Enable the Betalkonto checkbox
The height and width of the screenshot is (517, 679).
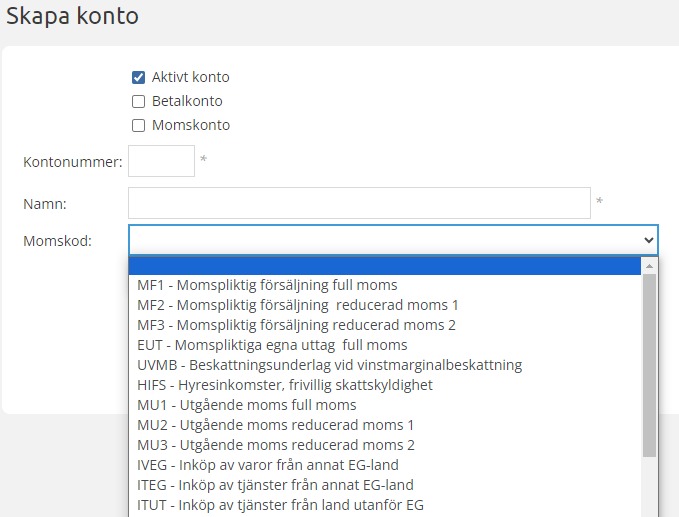139,101
